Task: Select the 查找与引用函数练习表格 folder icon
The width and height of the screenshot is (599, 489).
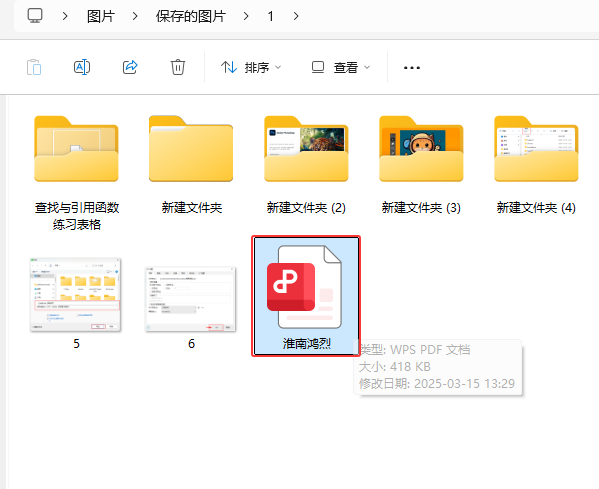Action: click(x=76, y=149)
